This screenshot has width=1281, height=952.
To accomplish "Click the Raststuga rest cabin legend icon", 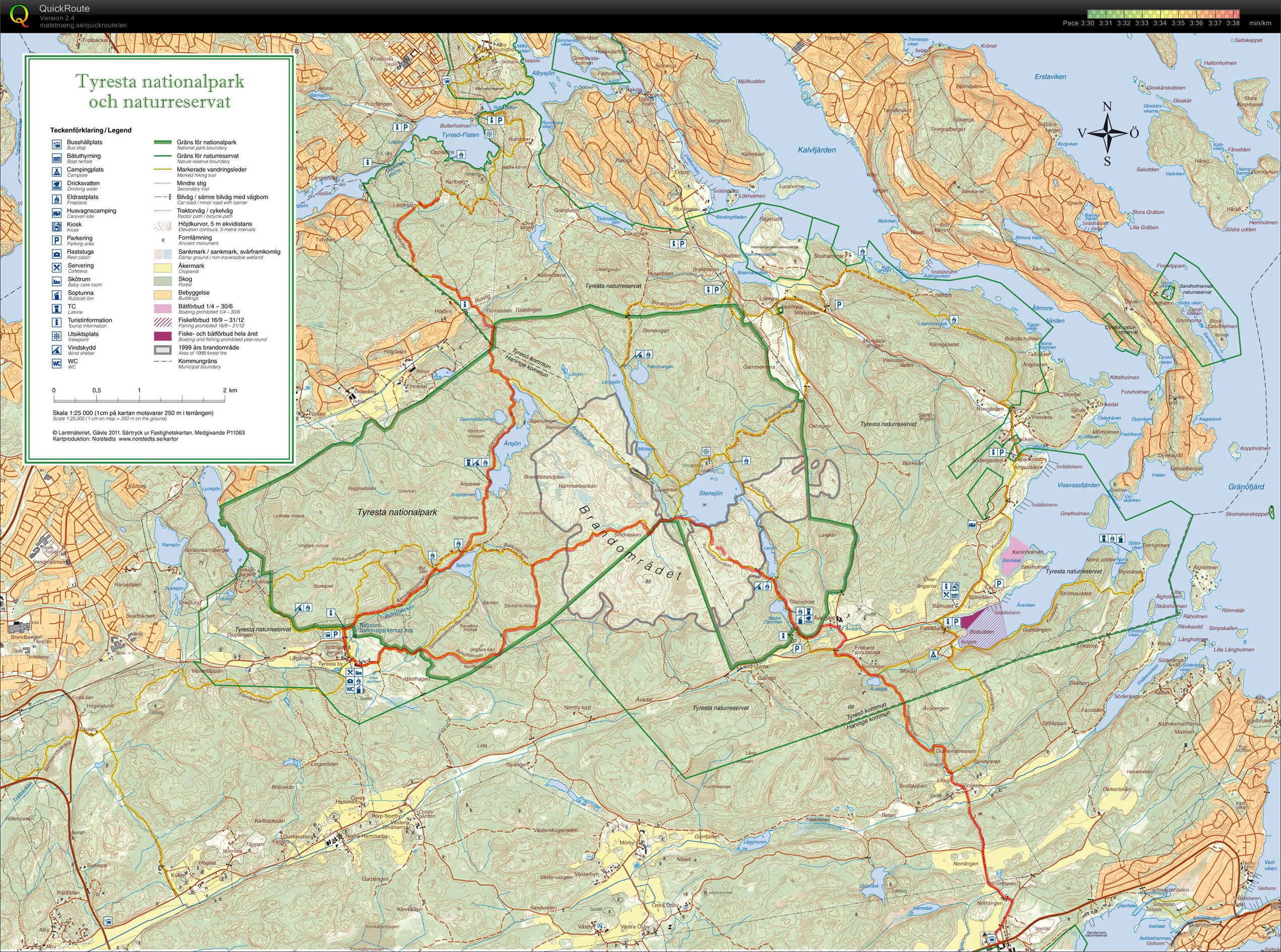I will pos(57,254).
